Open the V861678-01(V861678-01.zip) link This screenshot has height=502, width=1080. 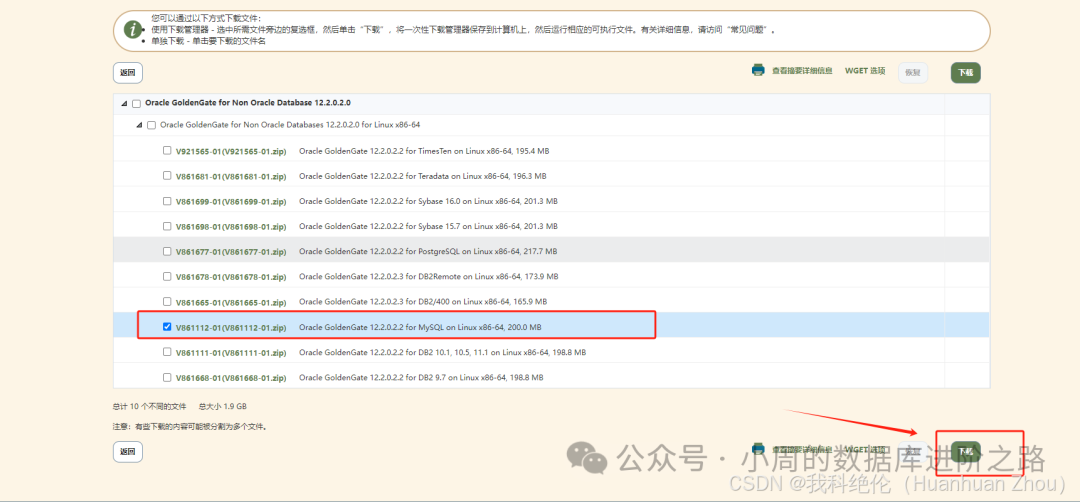point(231,277)
